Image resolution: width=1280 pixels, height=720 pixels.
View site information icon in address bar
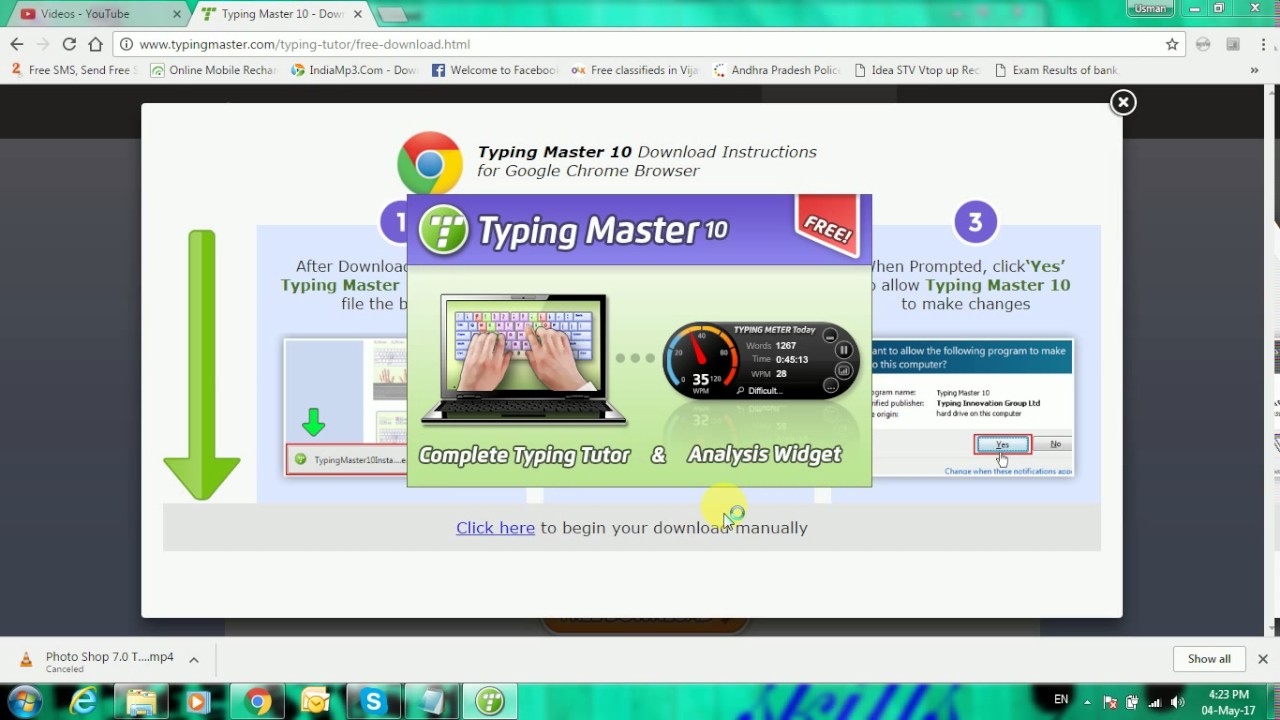(126, 44)
